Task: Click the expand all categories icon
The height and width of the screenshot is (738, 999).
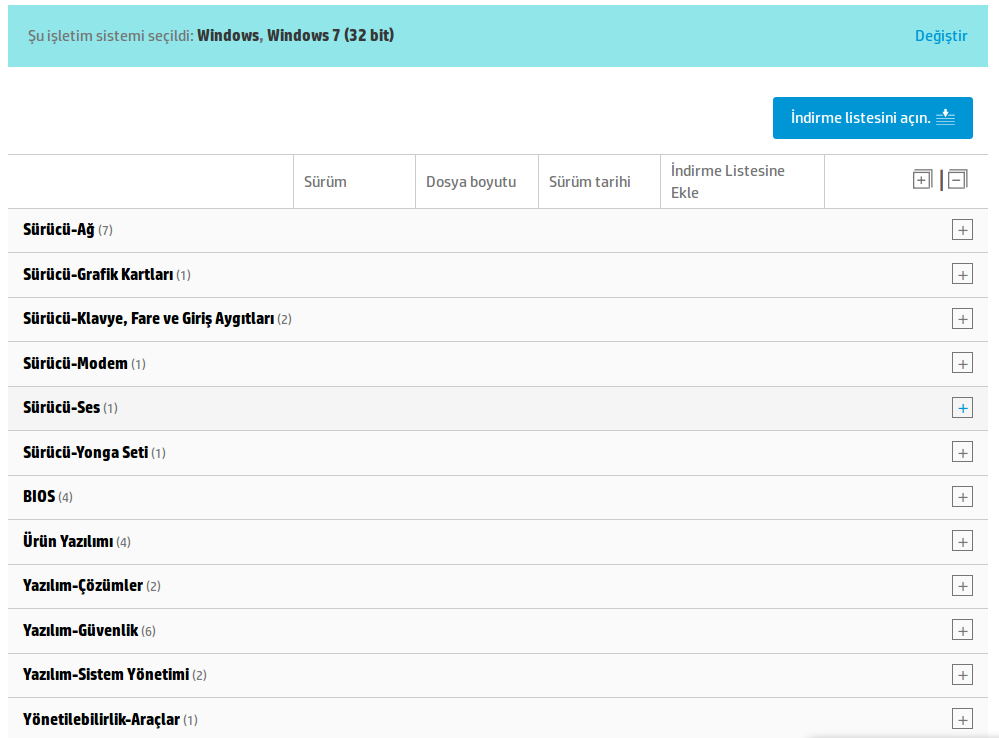Action: pyautogui.click(x=922, y=180)
